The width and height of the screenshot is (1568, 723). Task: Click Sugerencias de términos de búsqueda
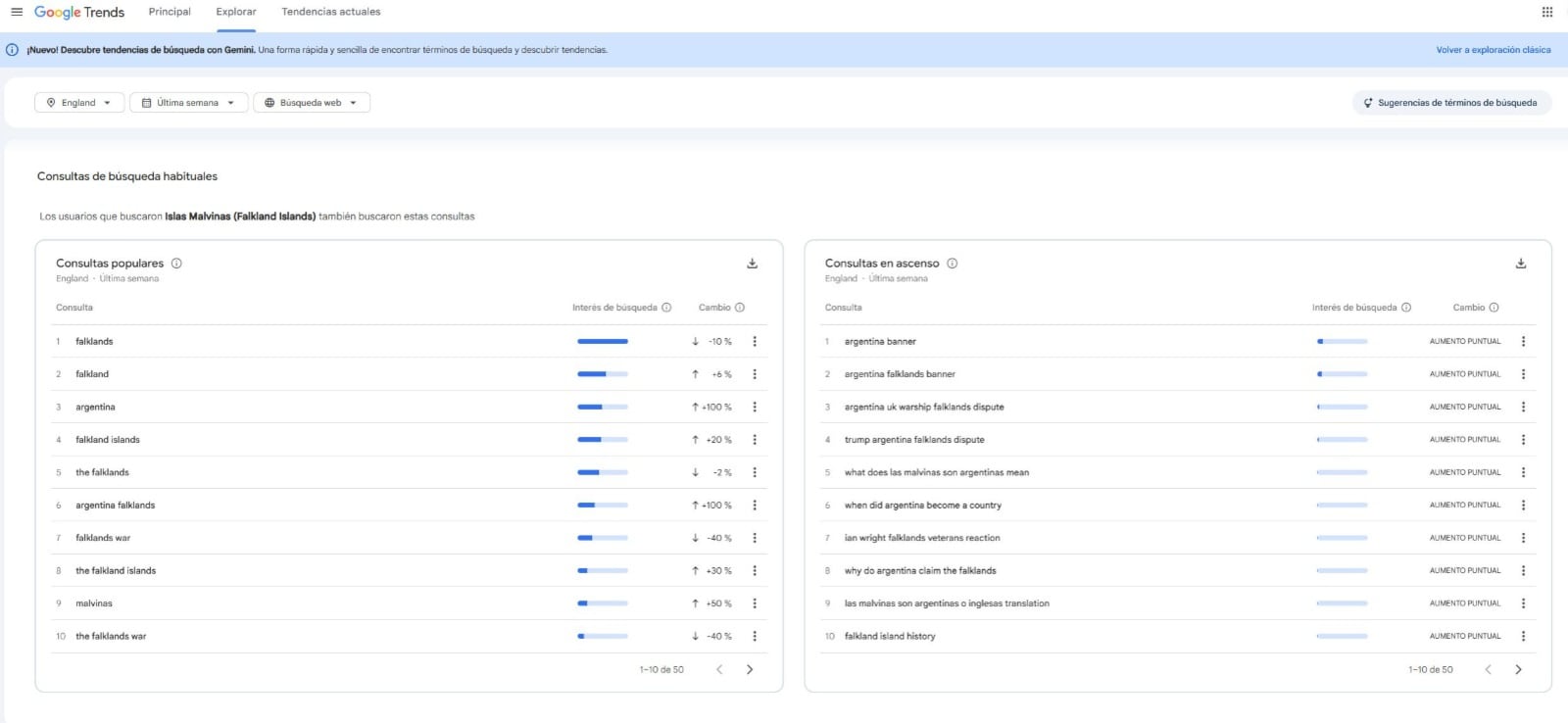[x=1451, y=103]
